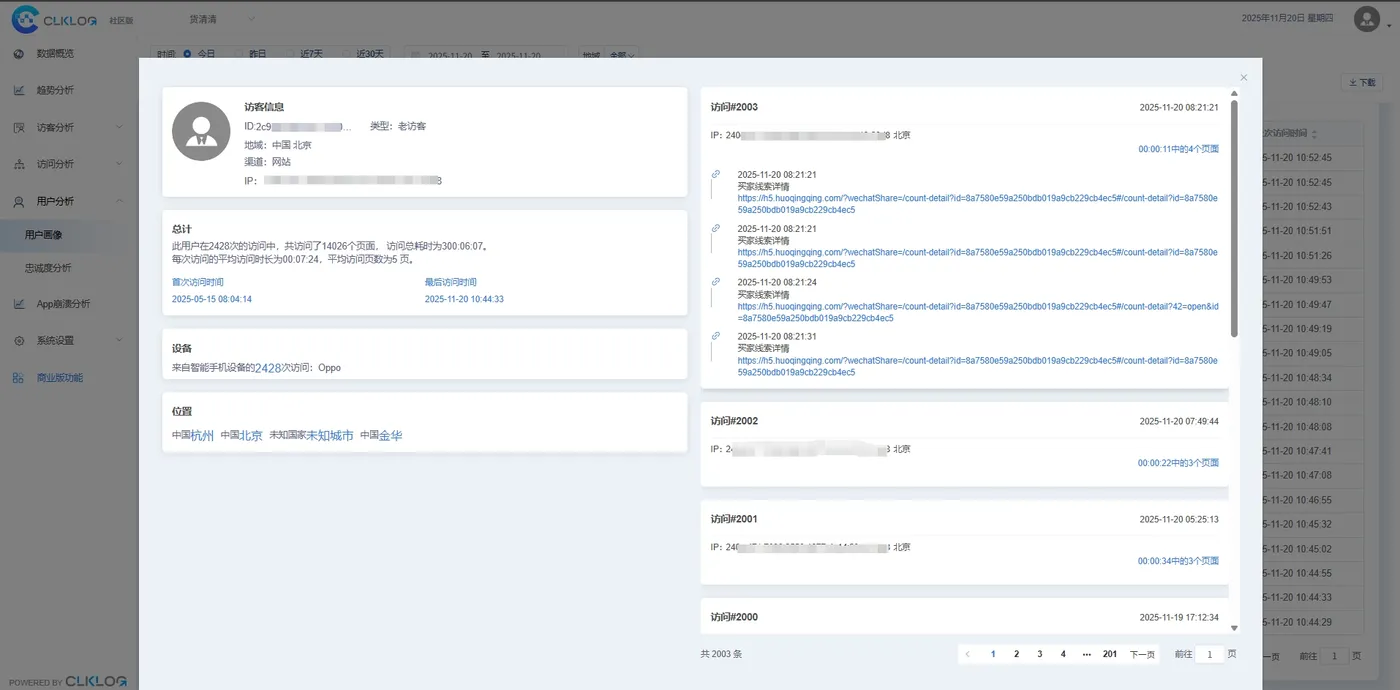Open the 忠诚度分析 menu item
The image size is (1400, 690).
pyautogui.click(x=48, y=268)
